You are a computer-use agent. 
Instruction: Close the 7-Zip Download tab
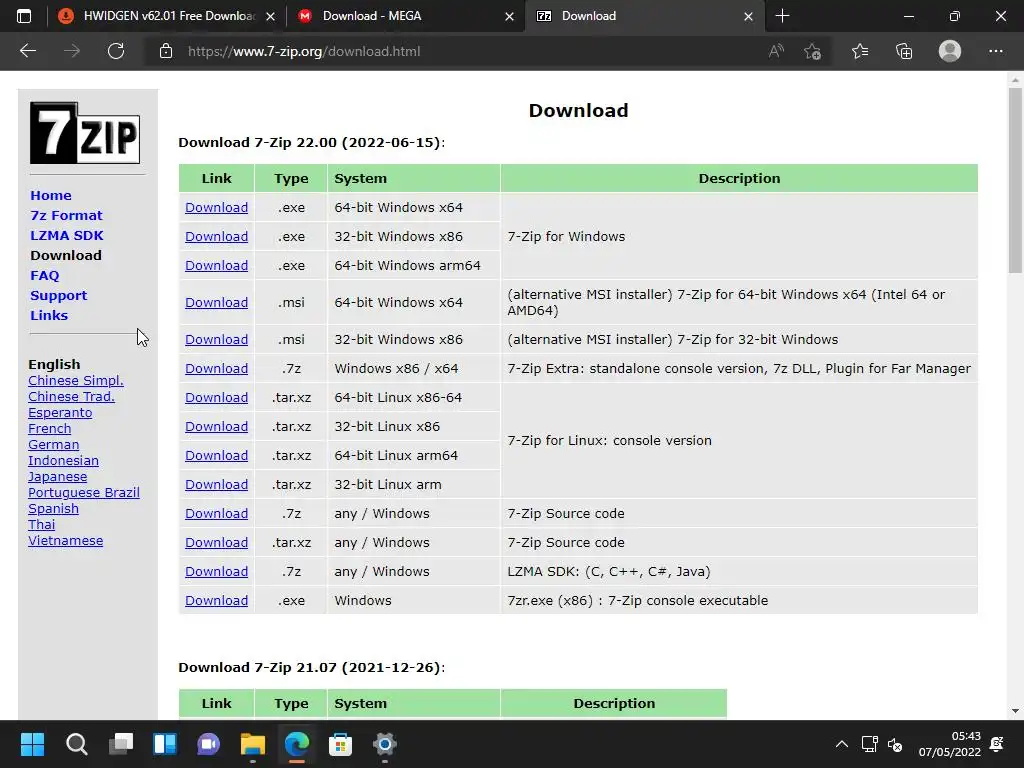click(748, 16)
